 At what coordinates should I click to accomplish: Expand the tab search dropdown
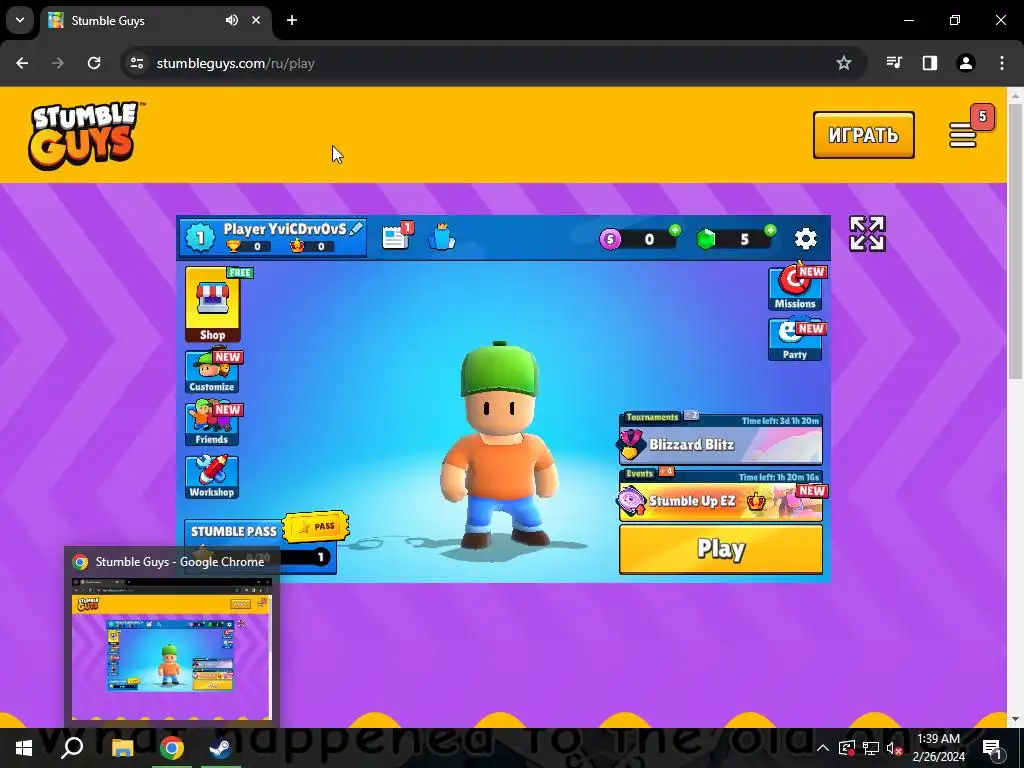pos(20,20)
